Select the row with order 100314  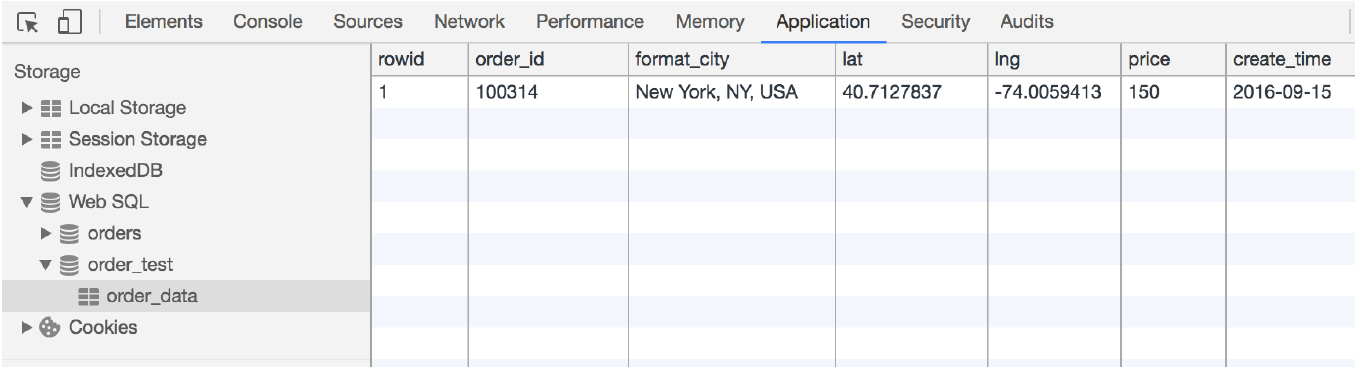coord(863,92)
